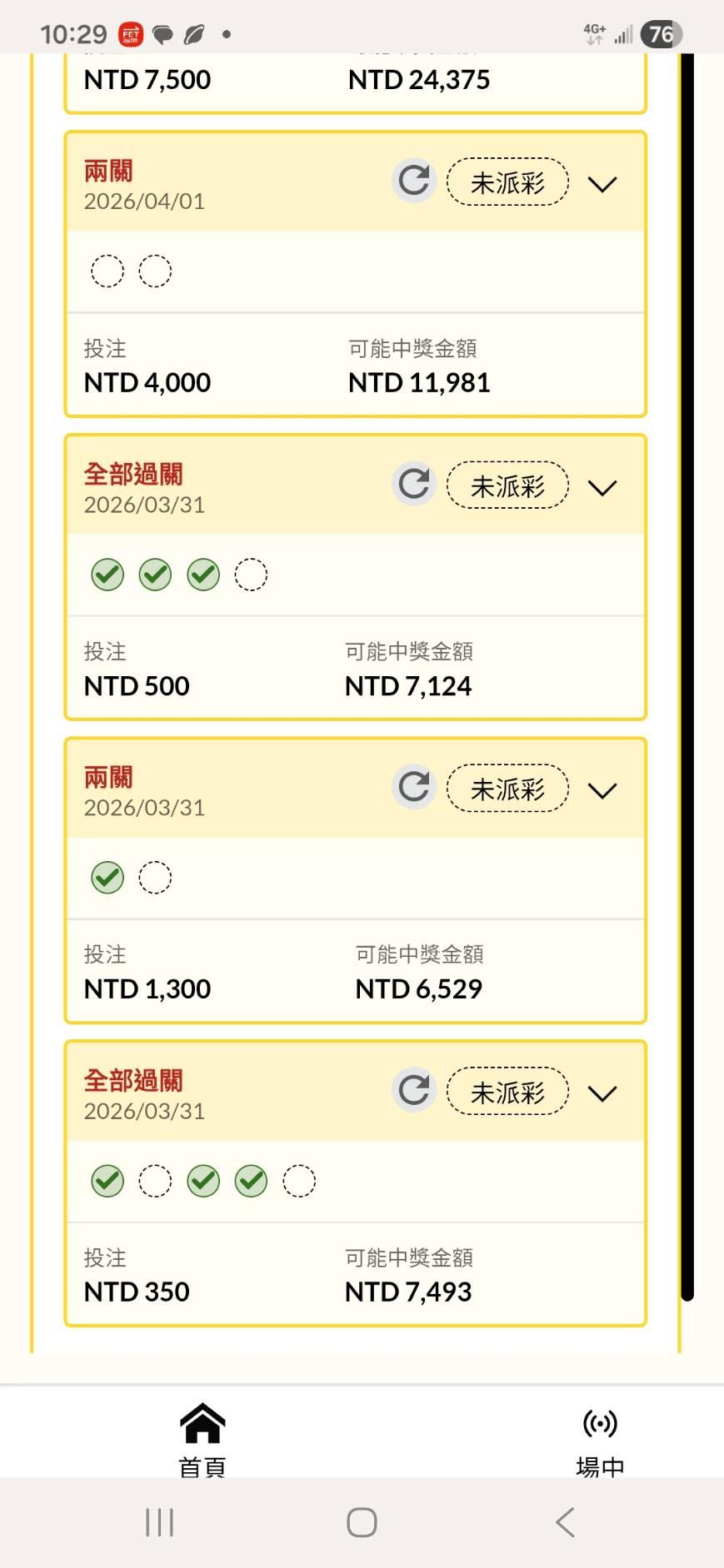This screenshot has width=724, height=1568.
Task: Click the black vertical scrollbar
Action: 687,666
